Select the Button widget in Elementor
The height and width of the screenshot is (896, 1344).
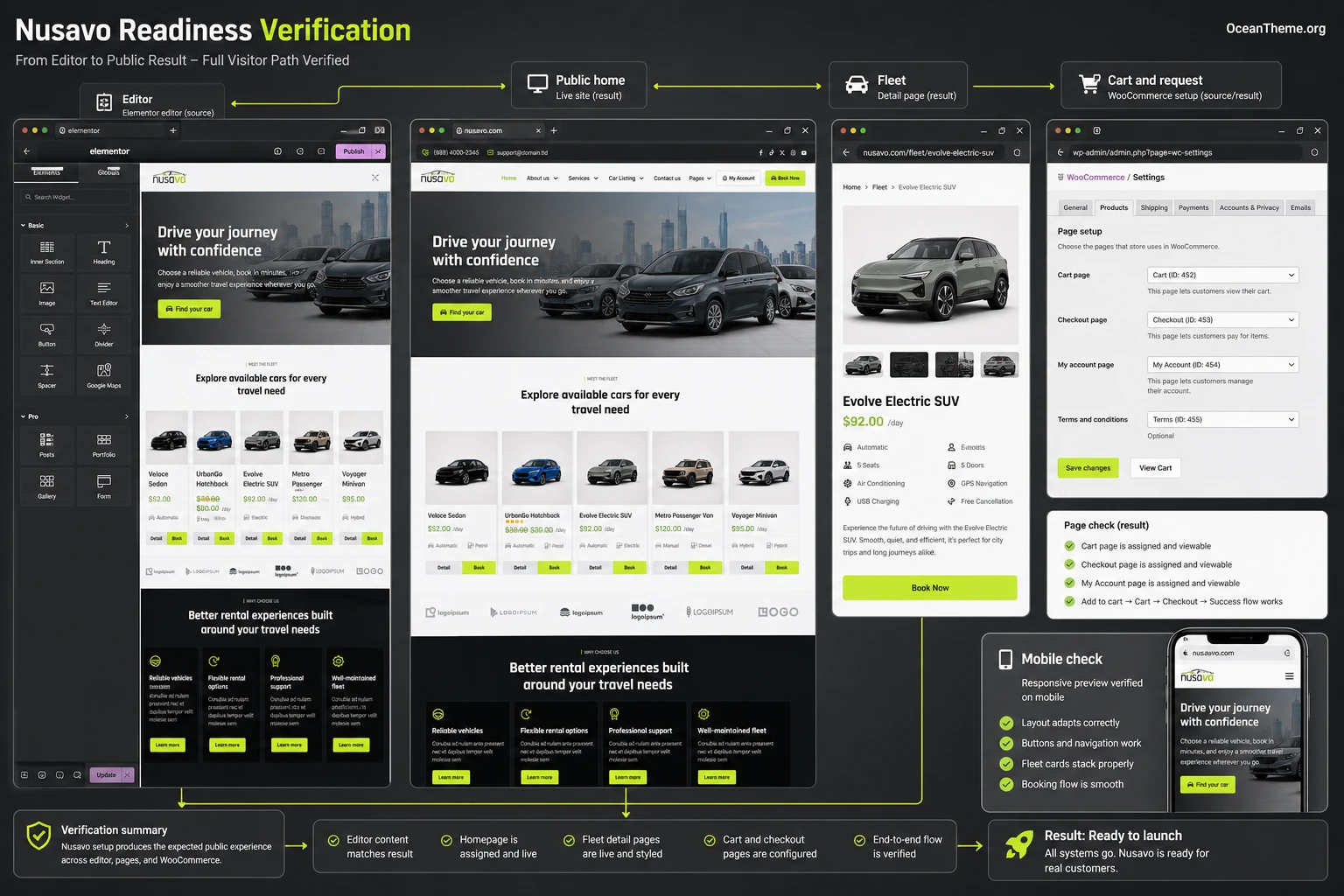click(47, 334)
